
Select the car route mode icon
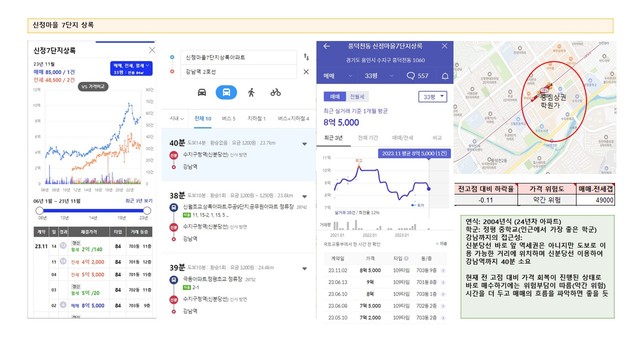[x=202, y=92]
